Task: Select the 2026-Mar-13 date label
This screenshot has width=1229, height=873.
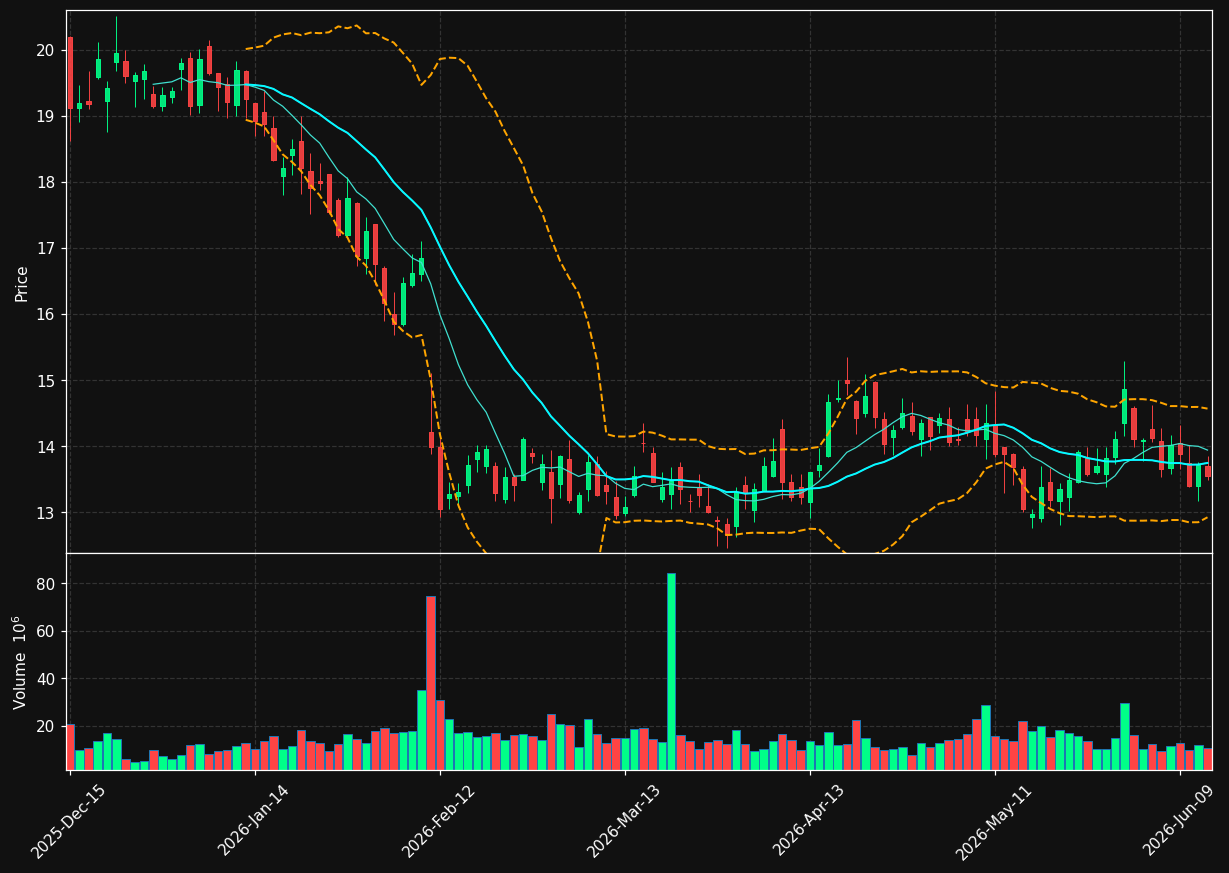Action: 623,822
